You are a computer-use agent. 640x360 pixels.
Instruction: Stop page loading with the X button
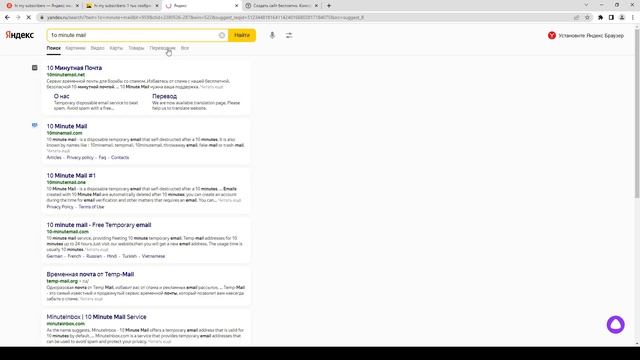click(29, 18)
